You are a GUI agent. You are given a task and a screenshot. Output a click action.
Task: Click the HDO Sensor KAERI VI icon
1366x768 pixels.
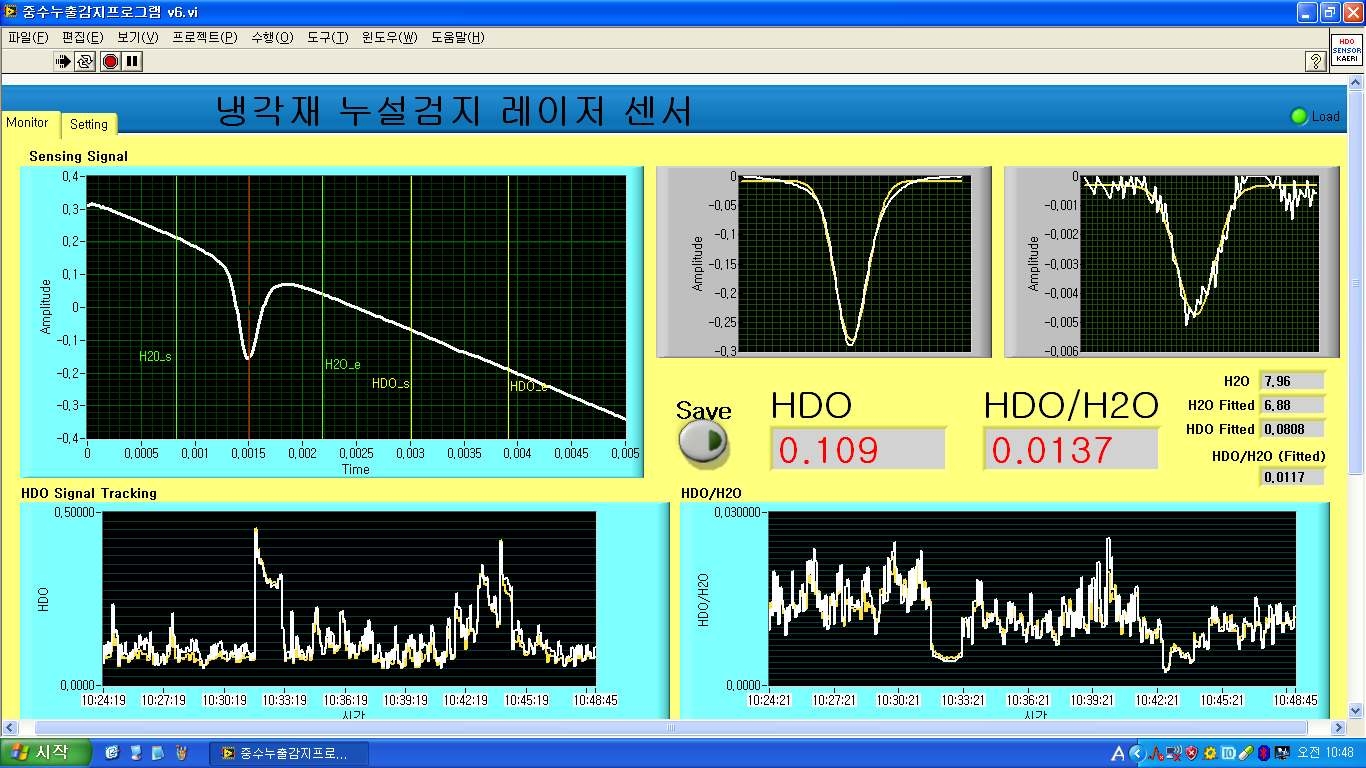[x=1346, y=50]
